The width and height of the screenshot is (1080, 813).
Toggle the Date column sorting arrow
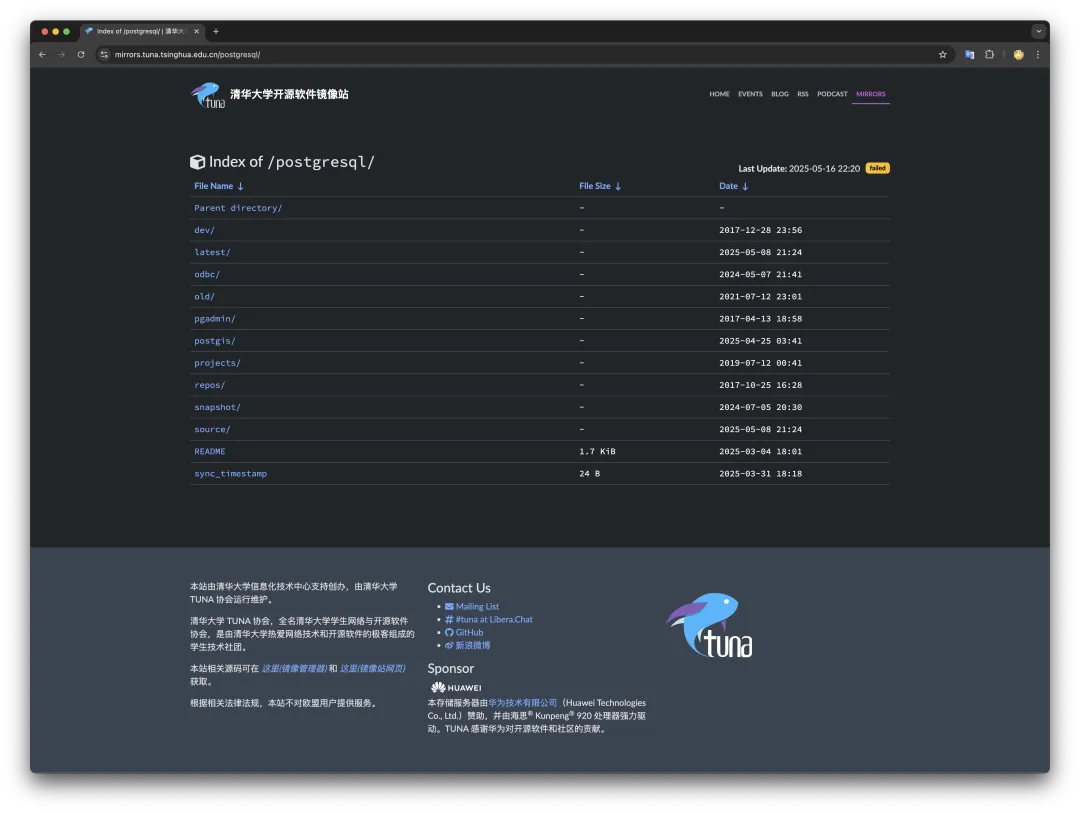click(745, 186)
